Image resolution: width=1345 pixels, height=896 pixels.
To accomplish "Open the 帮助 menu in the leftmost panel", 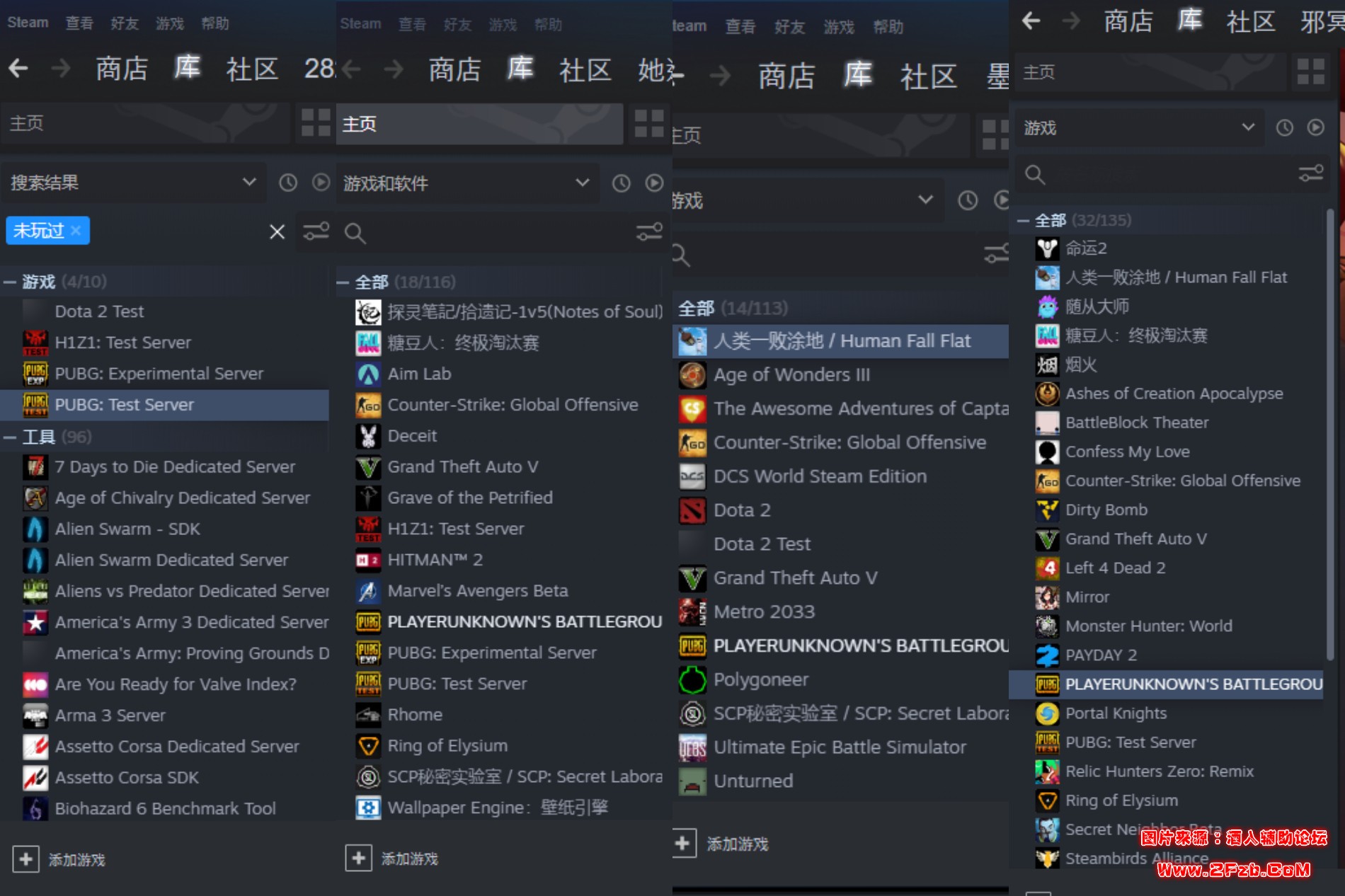I will (215, 23).
